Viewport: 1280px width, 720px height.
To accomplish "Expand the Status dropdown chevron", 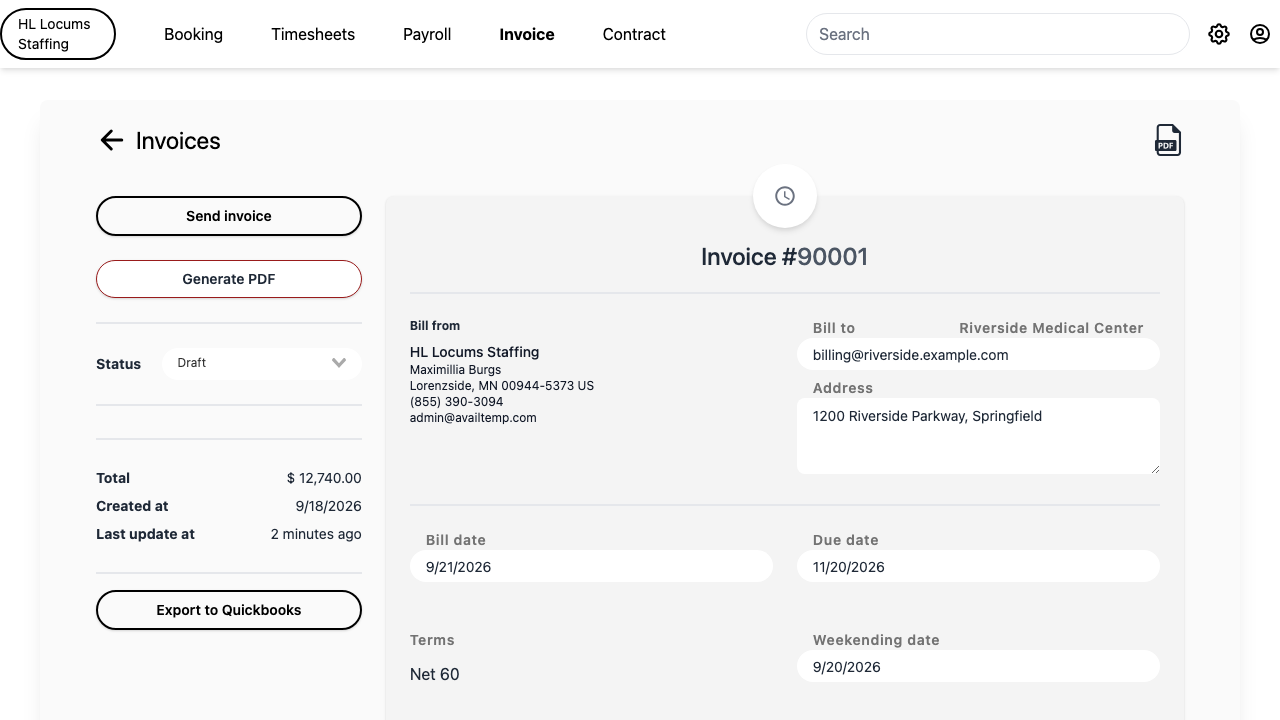I will pos(339,363).
